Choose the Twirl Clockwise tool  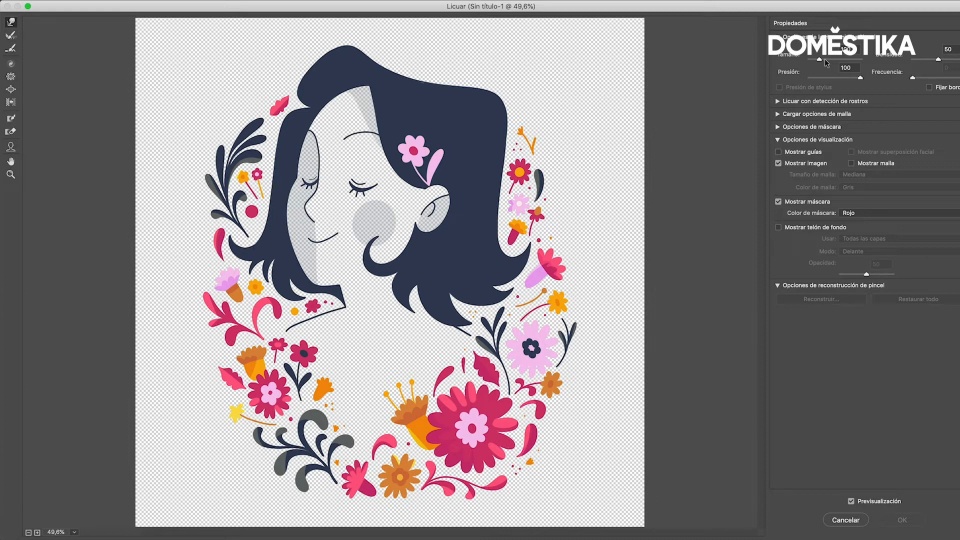[11, 63]
